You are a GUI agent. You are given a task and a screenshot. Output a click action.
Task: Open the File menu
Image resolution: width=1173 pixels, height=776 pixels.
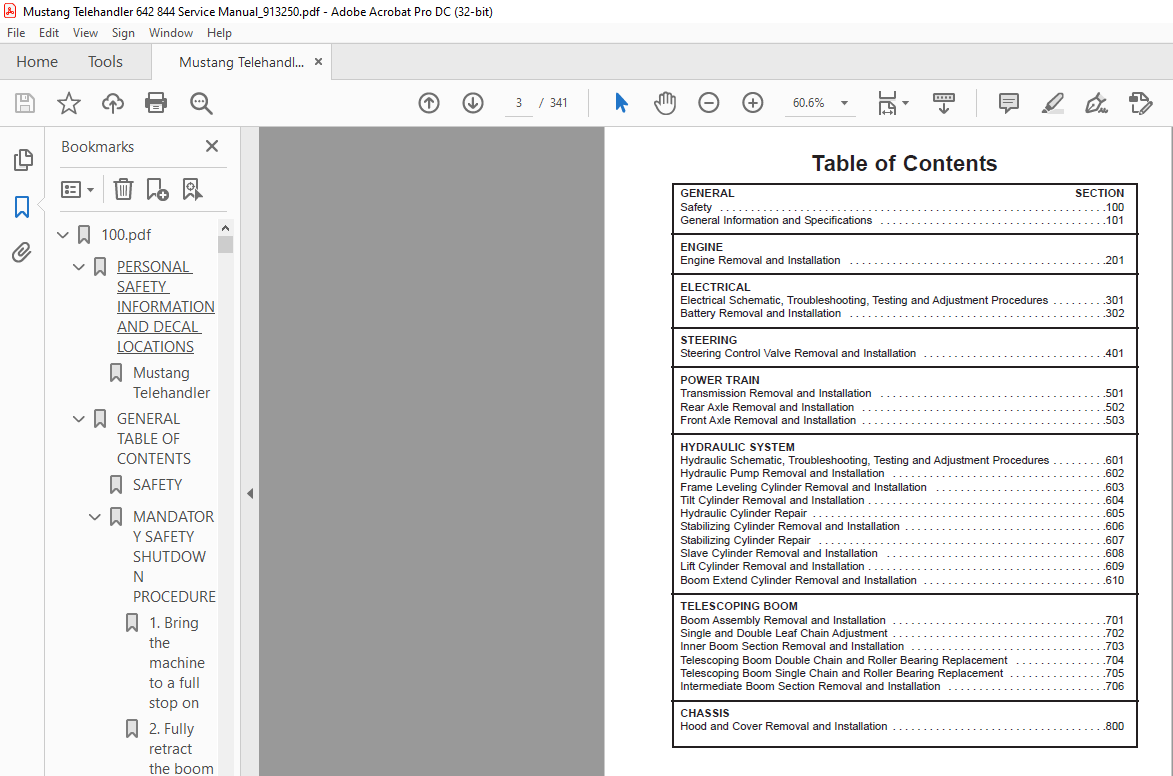tap(16, 33)
